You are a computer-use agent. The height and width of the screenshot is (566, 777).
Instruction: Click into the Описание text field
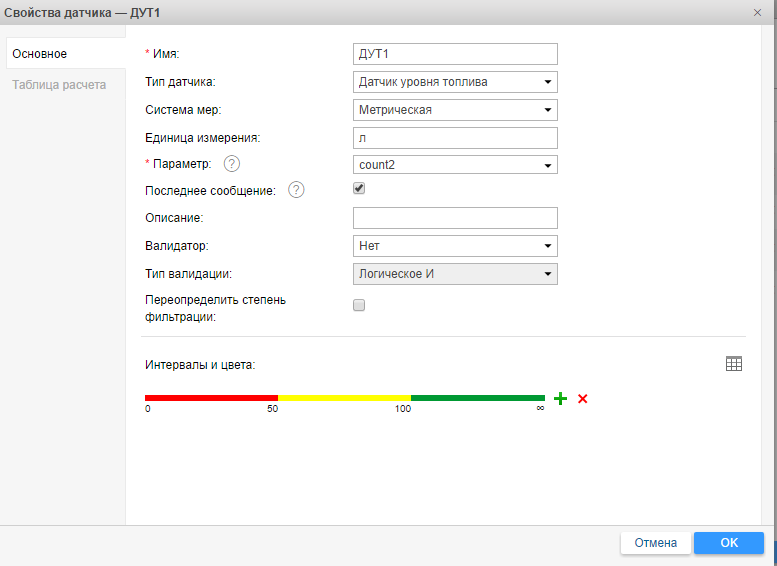455,218
